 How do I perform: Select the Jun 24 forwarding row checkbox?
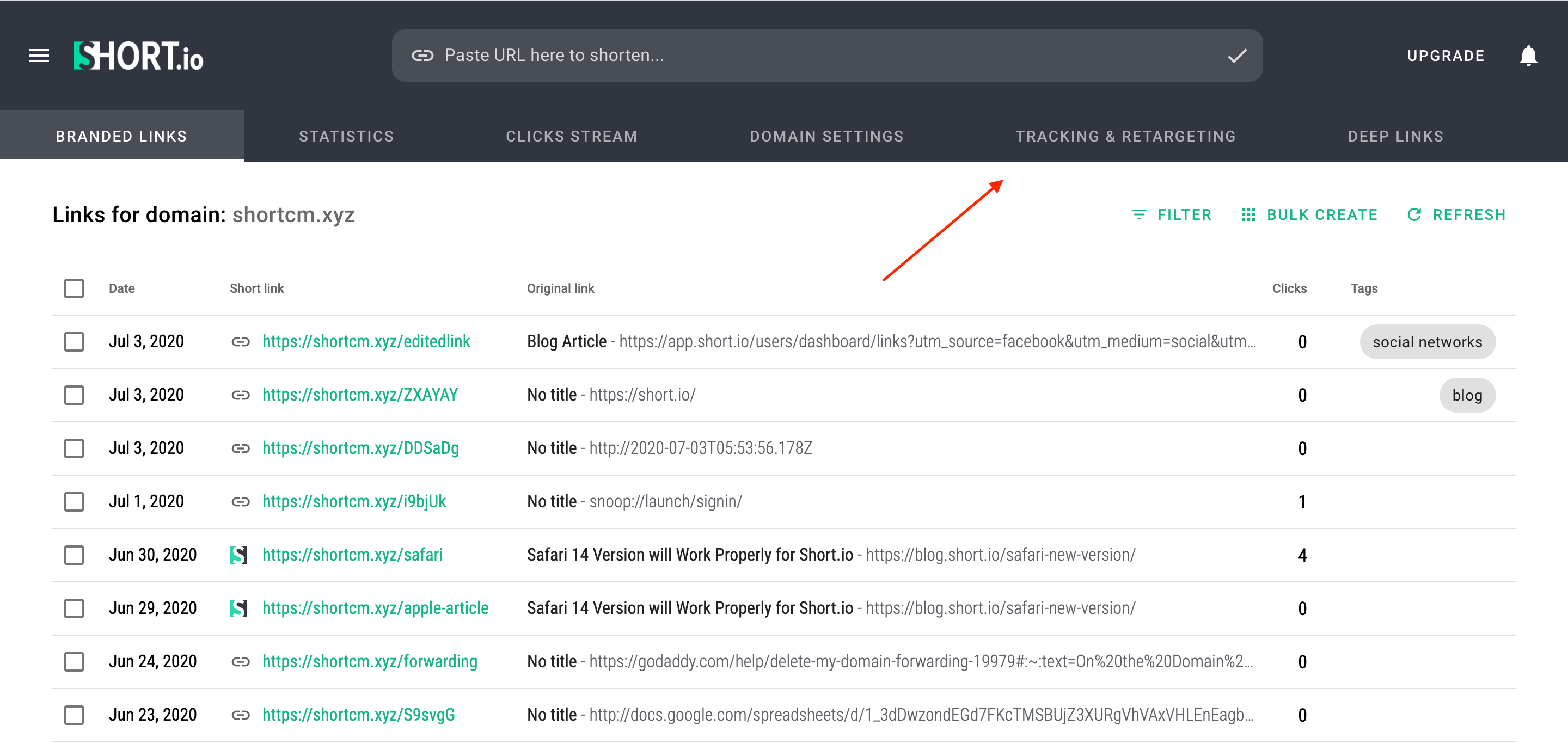(x=74, y=662)
